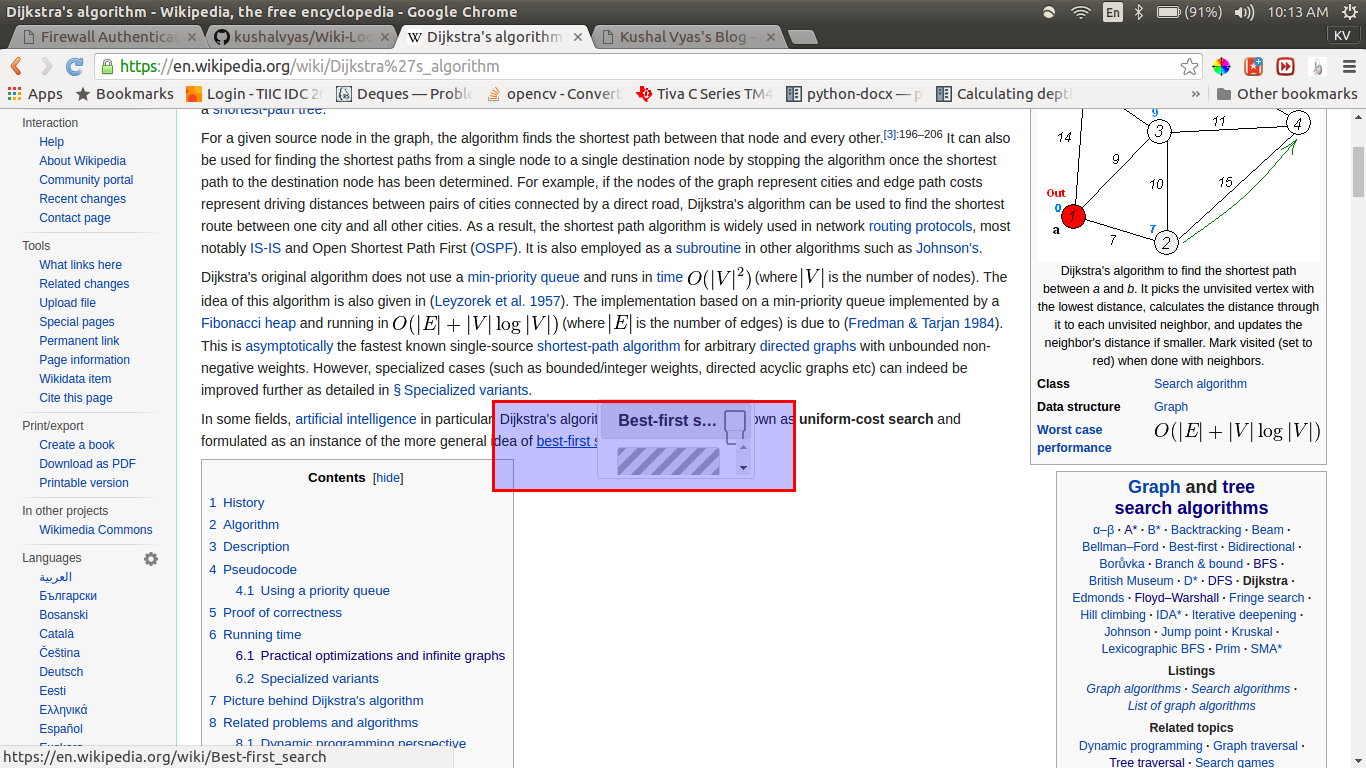This screenshot has width=1366, height=768.
Task: Open the Fibonacci heap link
Action: pyautogui.click(x=248, y=323)
